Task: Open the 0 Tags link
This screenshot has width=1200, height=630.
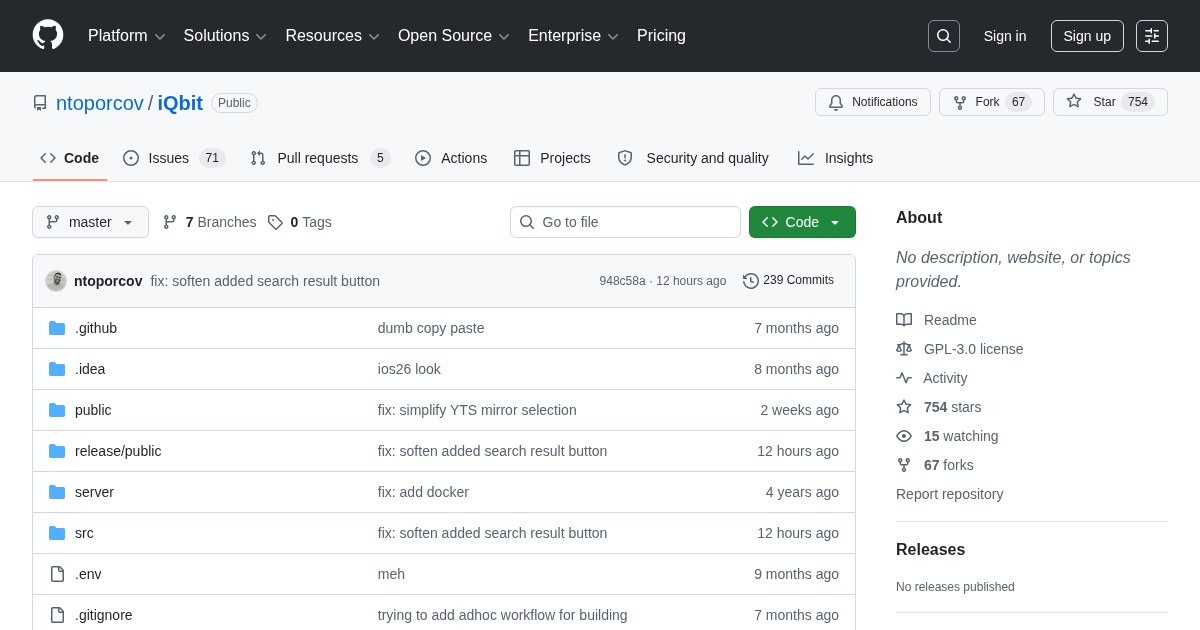Action: point(300,222)
